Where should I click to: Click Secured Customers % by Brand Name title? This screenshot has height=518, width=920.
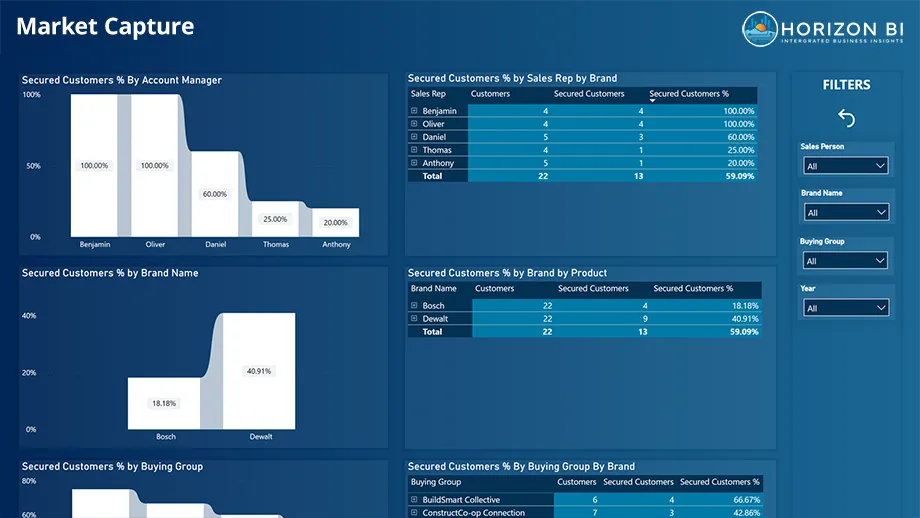tap(110, 273)
